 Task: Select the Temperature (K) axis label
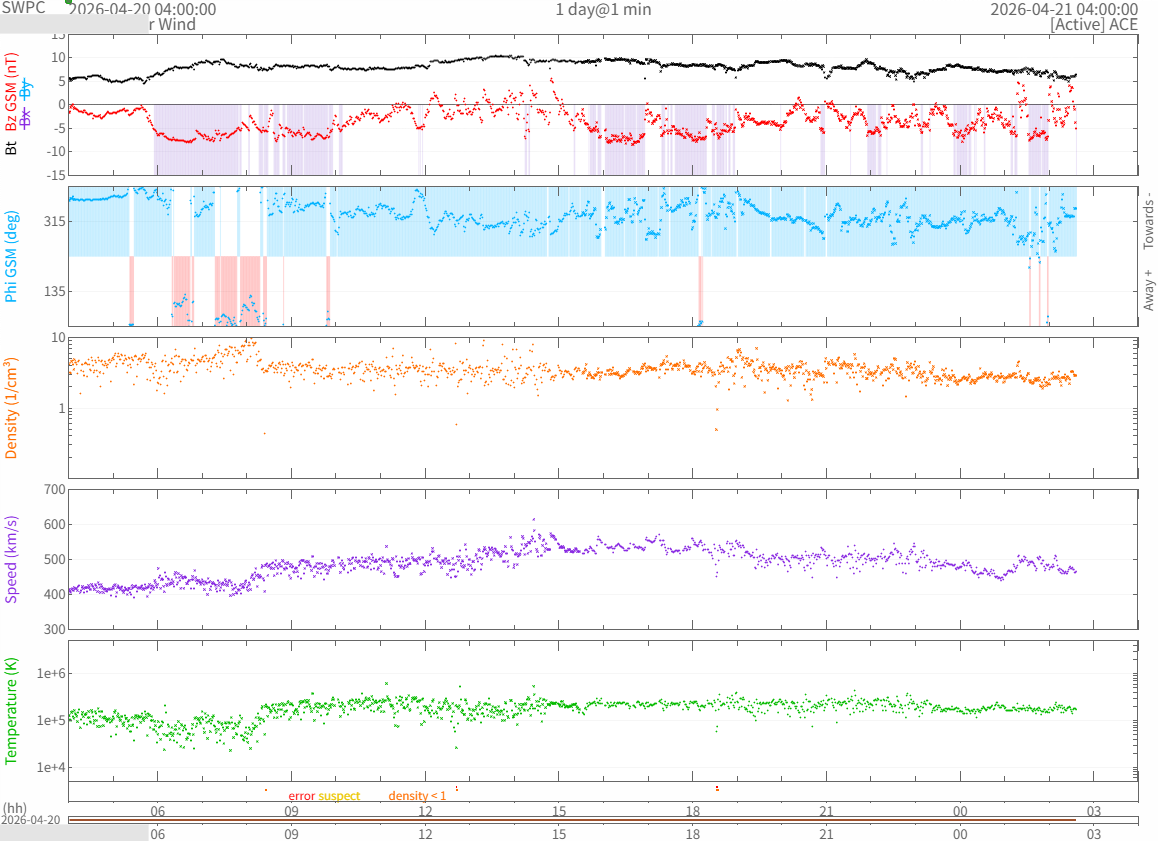12,711
